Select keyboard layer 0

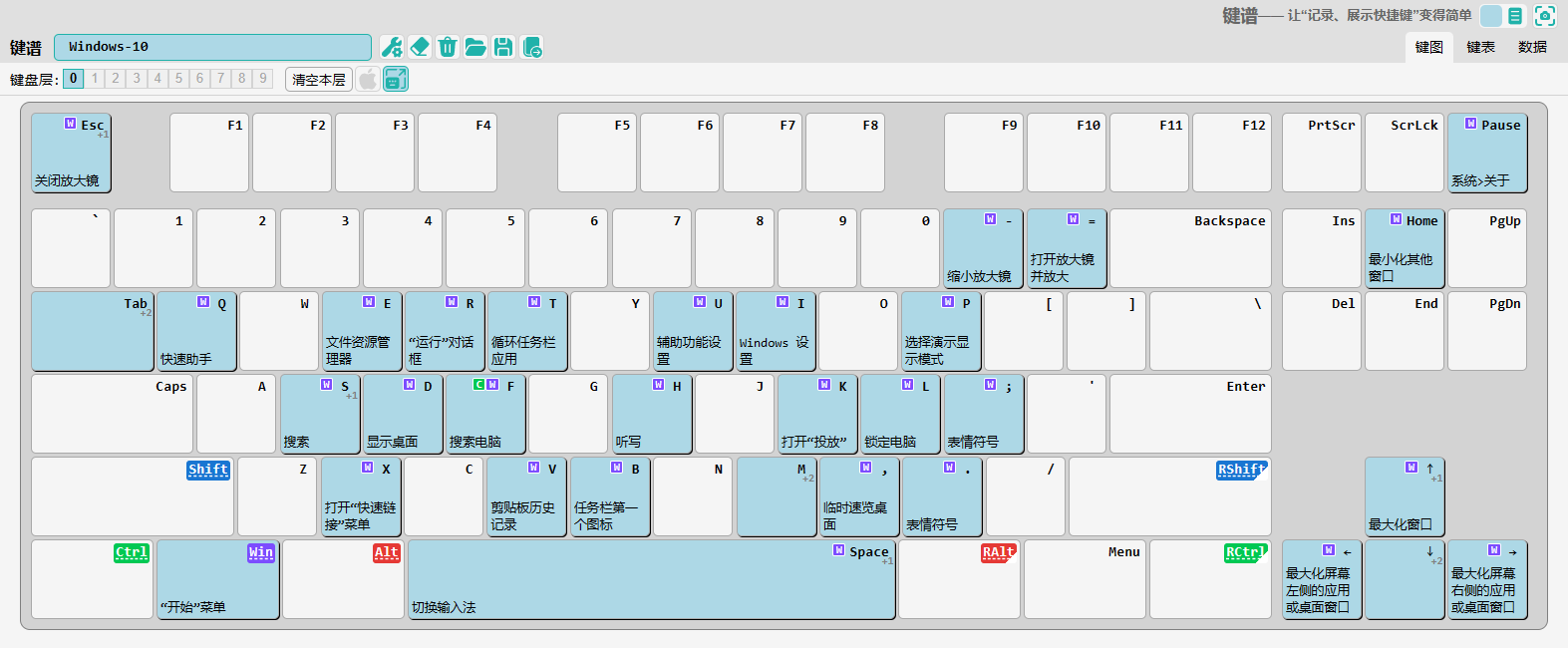(x=73, y=79)
